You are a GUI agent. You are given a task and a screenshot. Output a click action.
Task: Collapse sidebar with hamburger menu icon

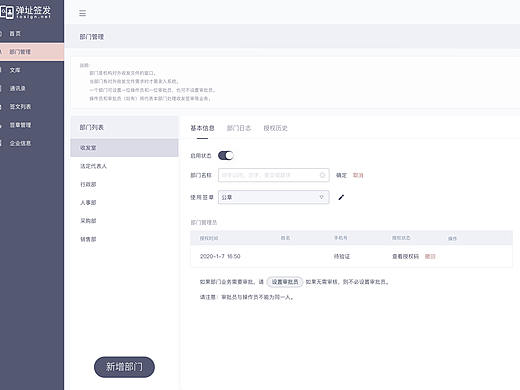82,13
